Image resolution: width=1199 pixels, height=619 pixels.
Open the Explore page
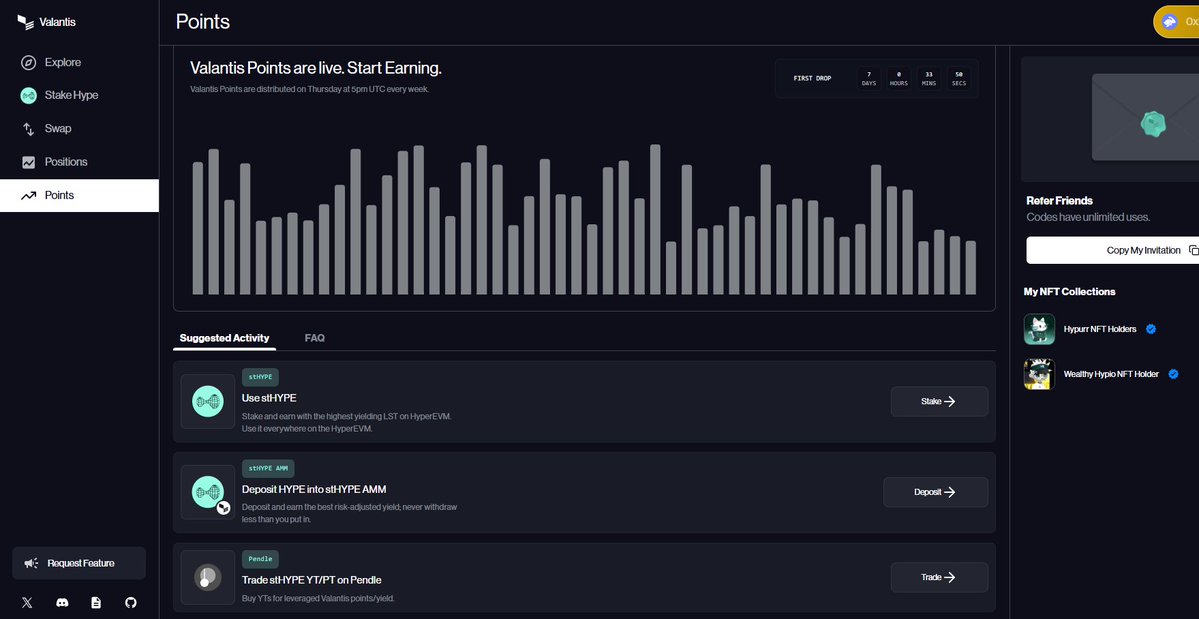pos(80,63)
